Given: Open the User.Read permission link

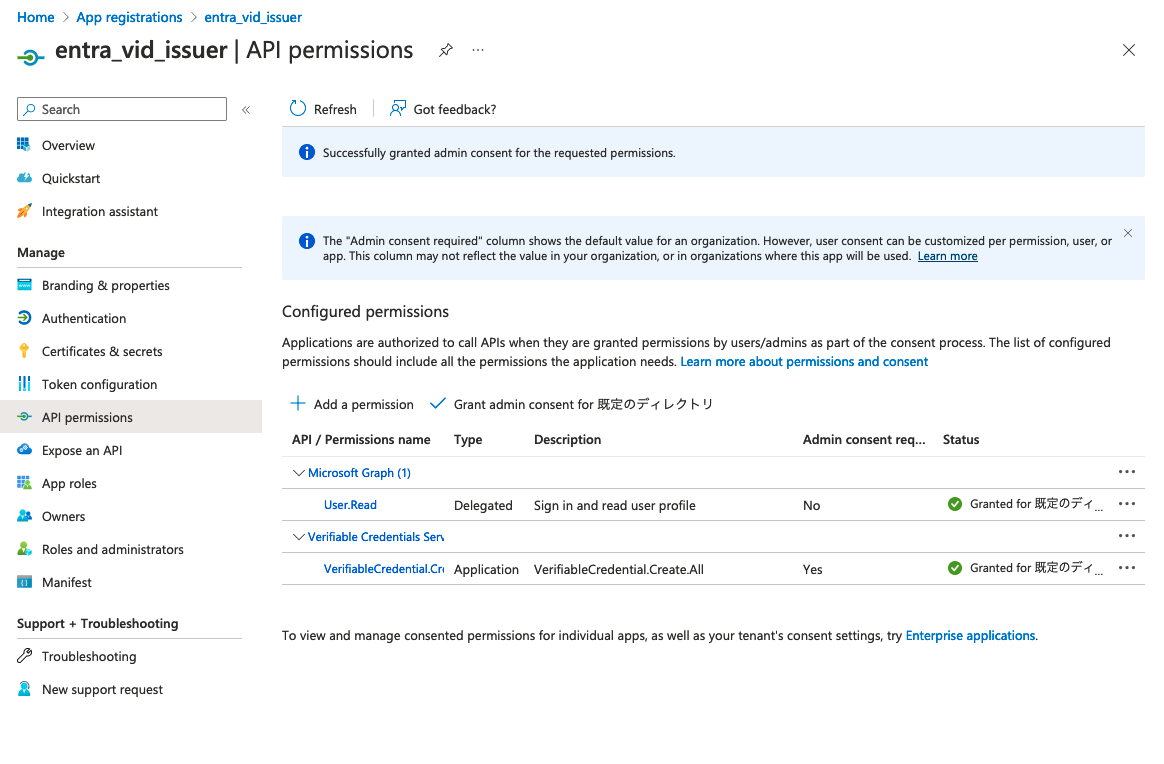Looking at the screenshot, I should point(350,505).
